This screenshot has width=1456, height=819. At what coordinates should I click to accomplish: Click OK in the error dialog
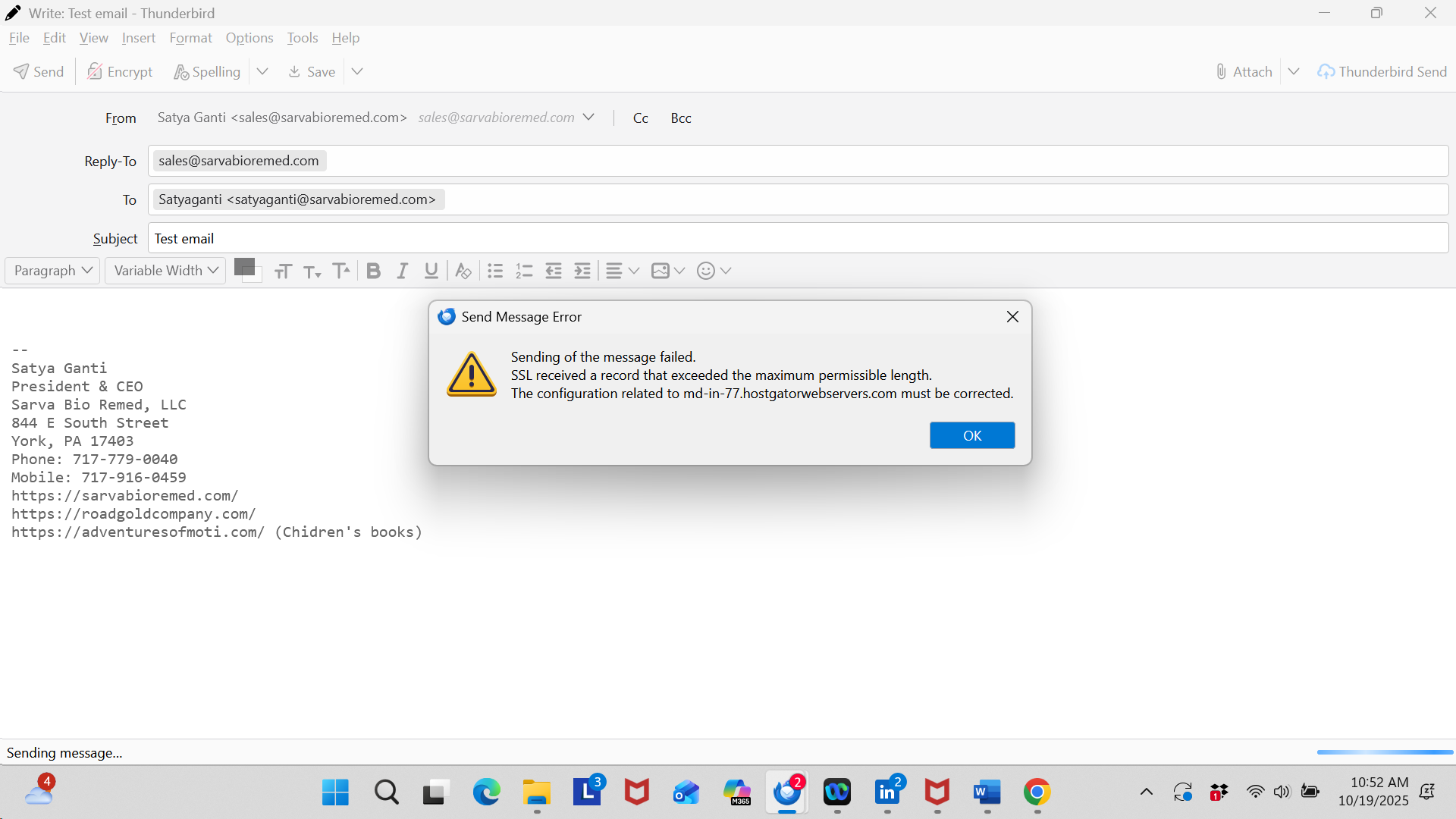tap(971, 435)
